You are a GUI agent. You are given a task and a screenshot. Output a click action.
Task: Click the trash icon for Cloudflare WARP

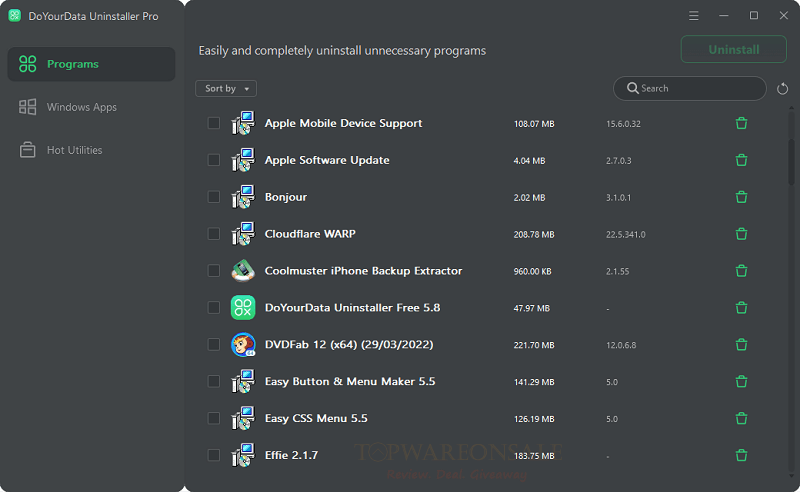(x=741, y=234)
